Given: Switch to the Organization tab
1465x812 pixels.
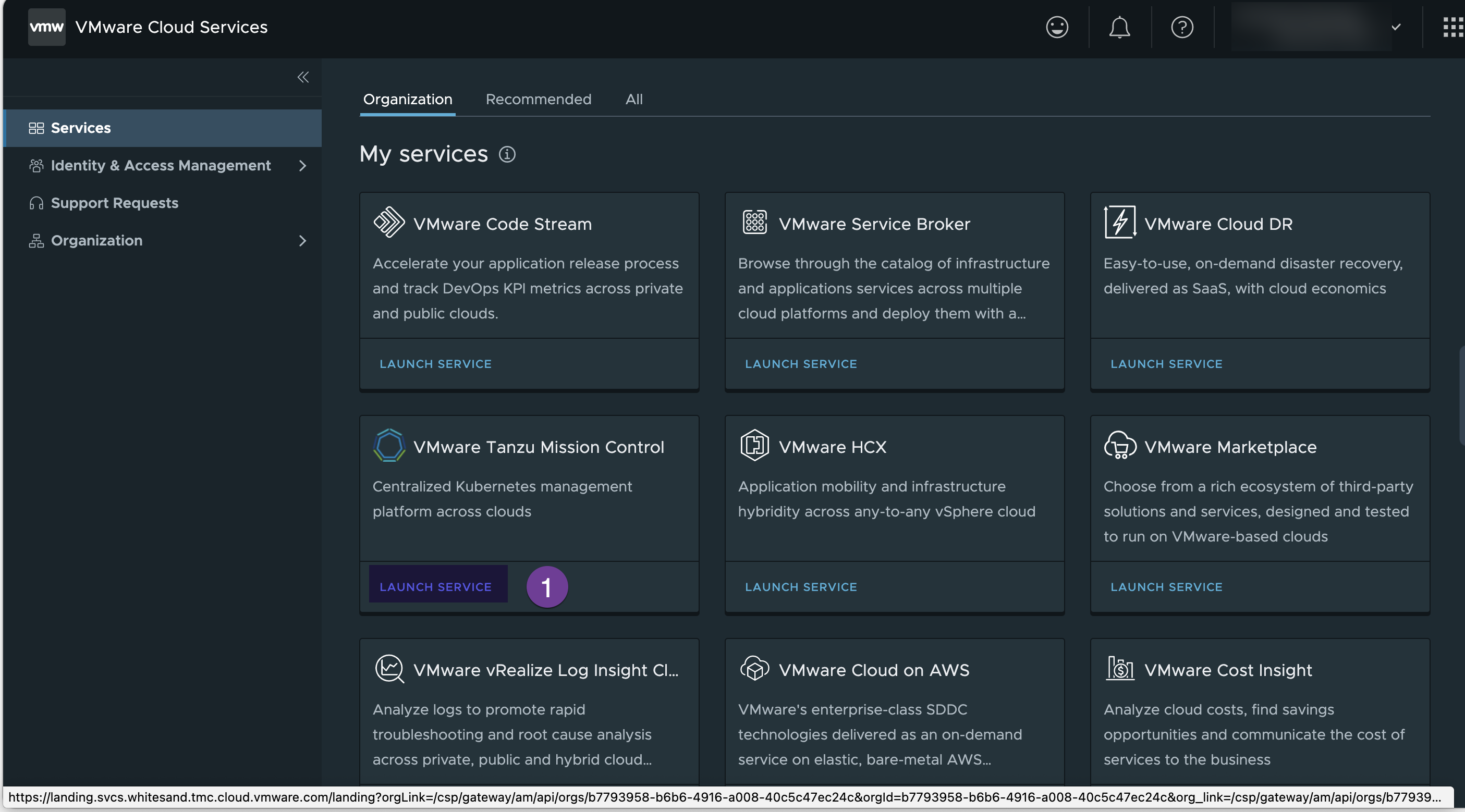Looking at the screenshot, I should [x=408, y=100].
